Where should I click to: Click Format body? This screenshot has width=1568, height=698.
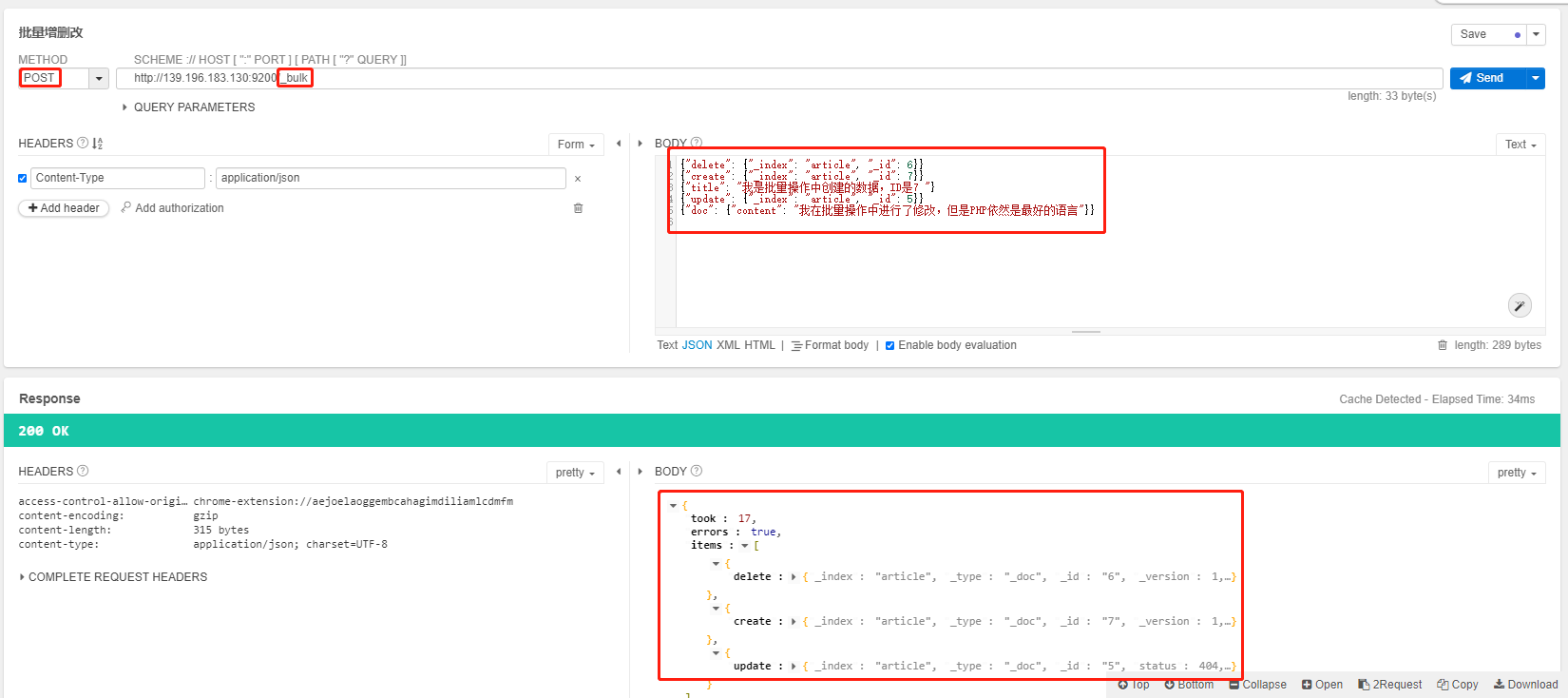point(830,345)
